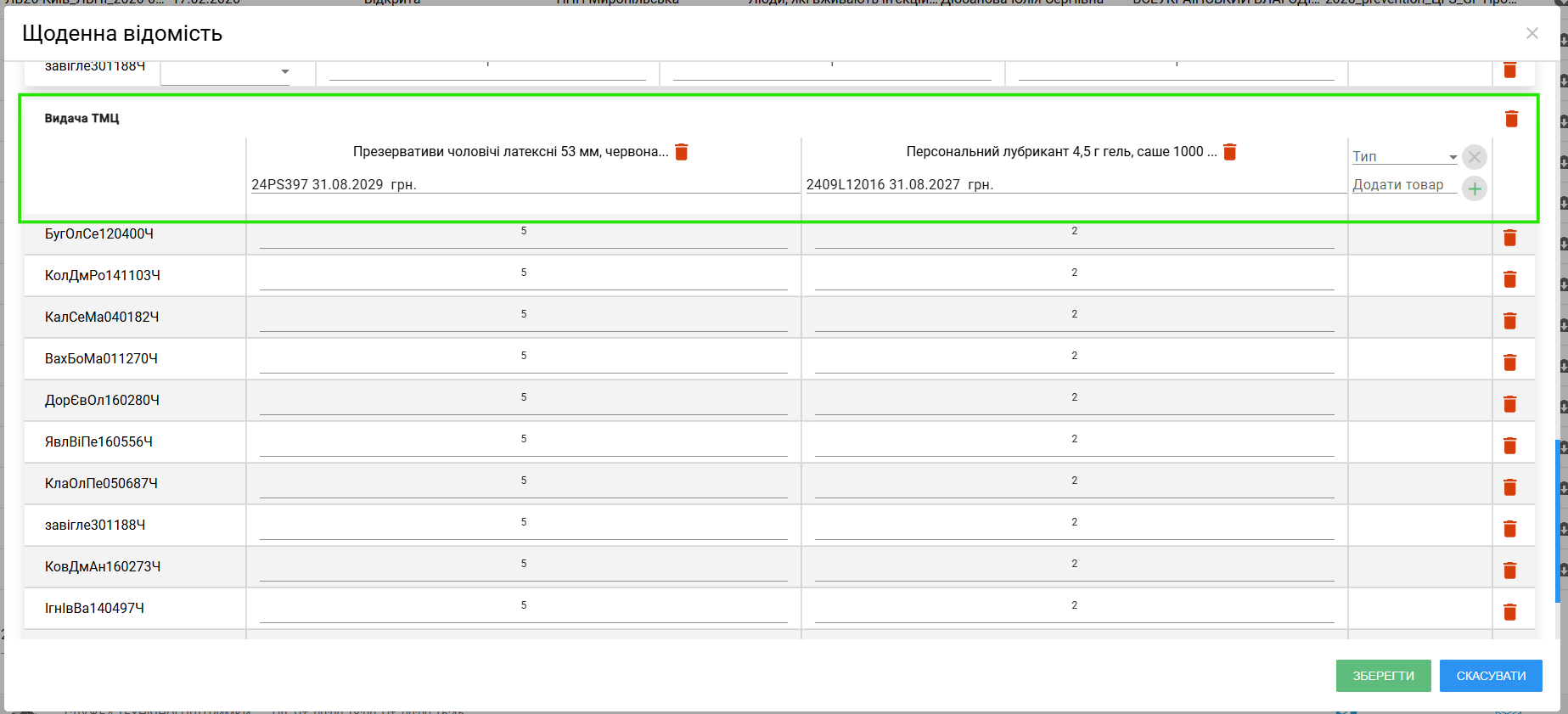Click the green plus add product icon
Viewport: 1568px width, 714px height.
coord(1475,188)
